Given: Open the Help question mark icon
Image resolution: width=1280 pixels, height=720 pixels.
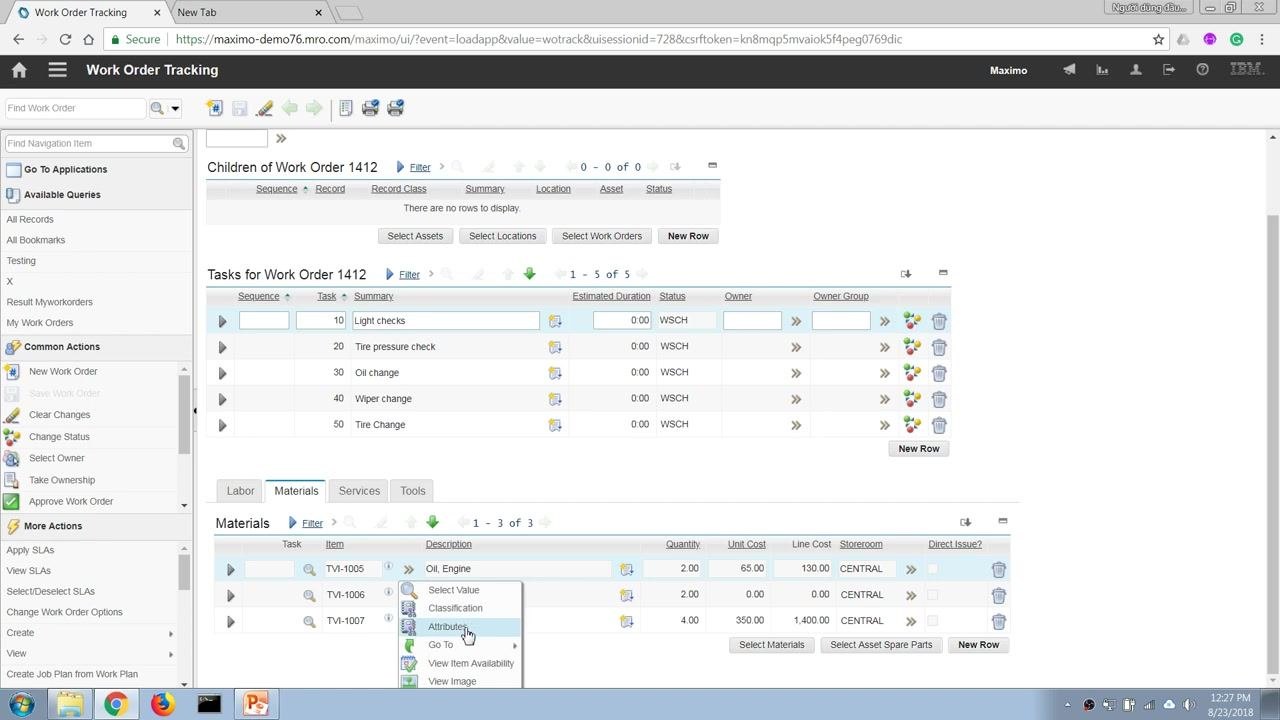Looking at the screenshot, I should tap(1202, 70).
